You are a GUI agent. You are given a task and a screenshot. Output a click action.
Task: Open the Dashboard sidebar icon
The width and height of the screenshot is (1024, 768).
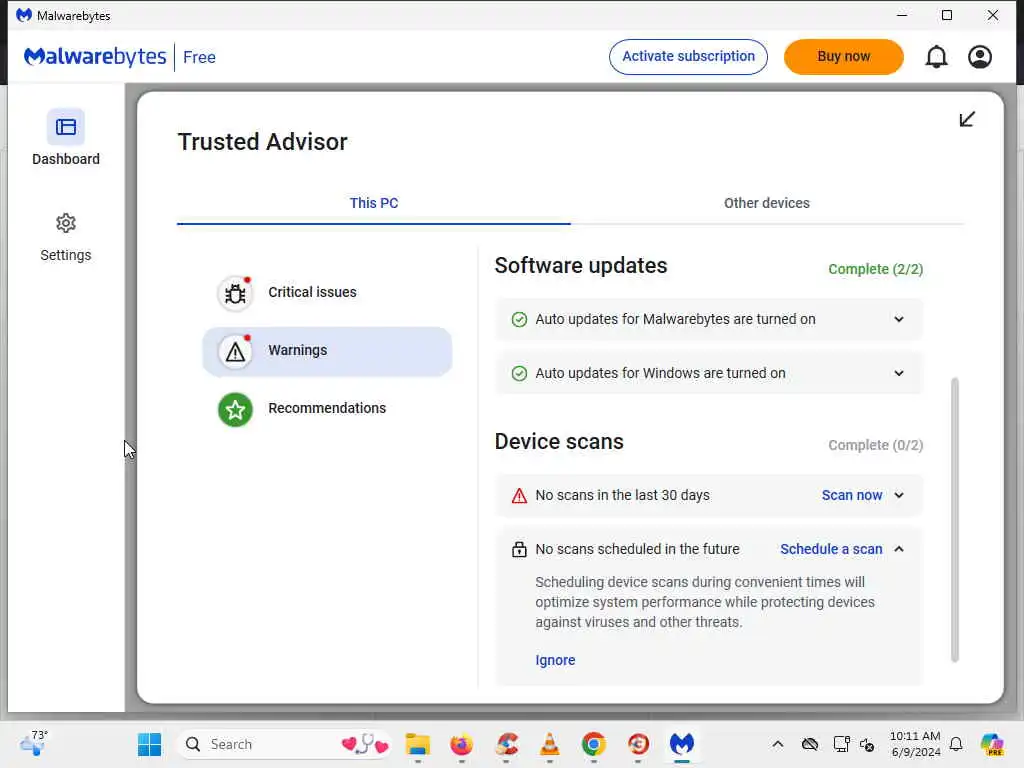point(65,127)
